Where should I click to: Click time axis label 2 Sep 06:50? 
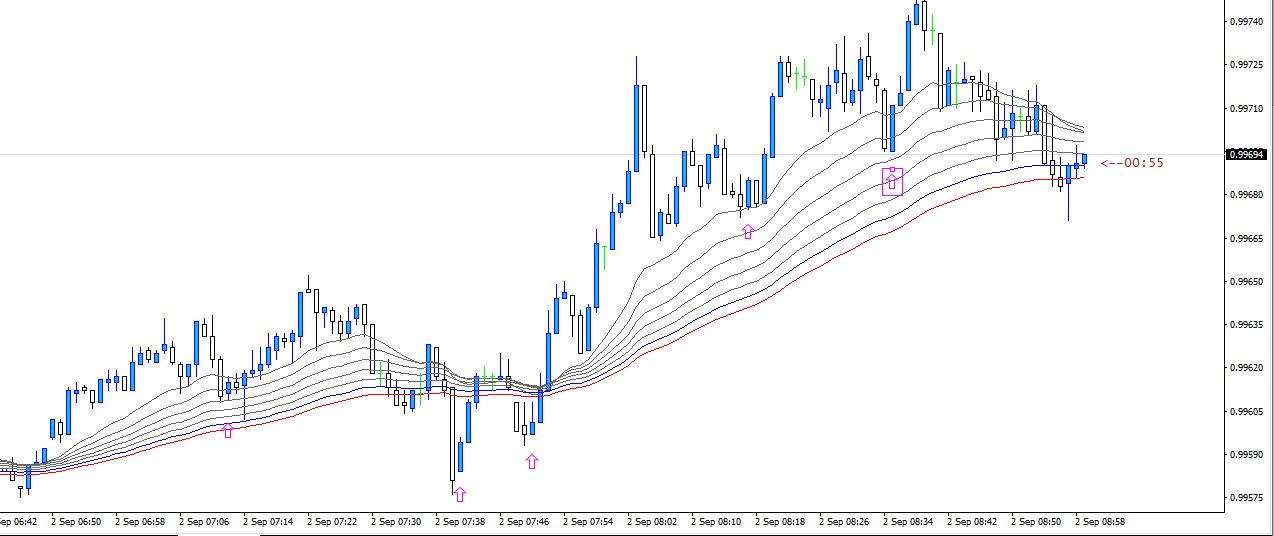76,522
